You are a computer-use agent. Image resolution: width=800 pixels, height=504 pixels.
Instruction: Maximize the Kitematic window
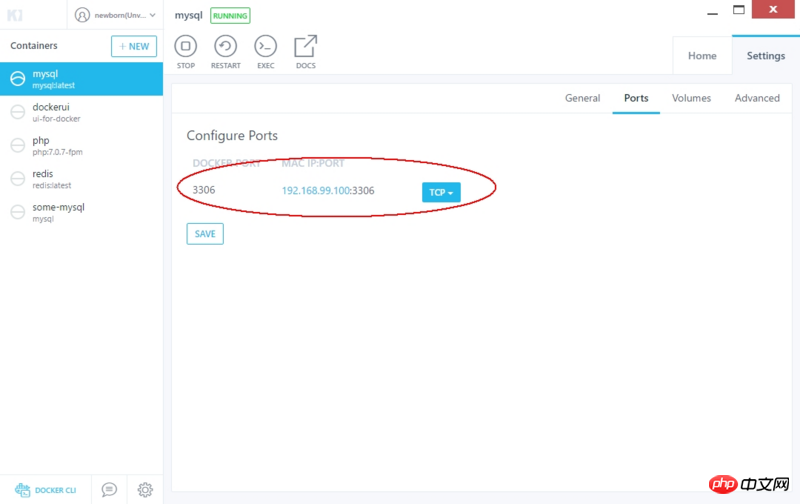(x=738, y=10)
